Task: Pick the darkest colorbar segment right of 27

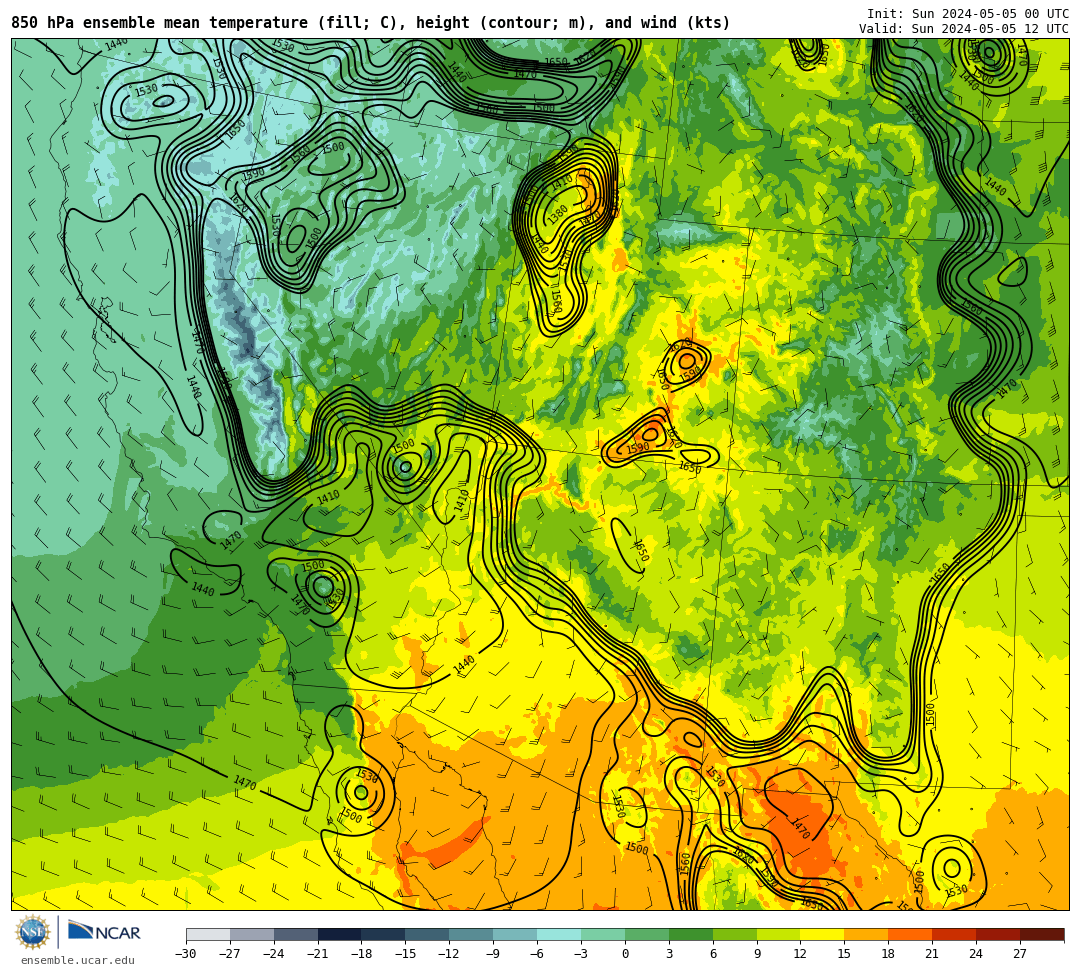Action: pyautogui.click(x=1042, y=934)
